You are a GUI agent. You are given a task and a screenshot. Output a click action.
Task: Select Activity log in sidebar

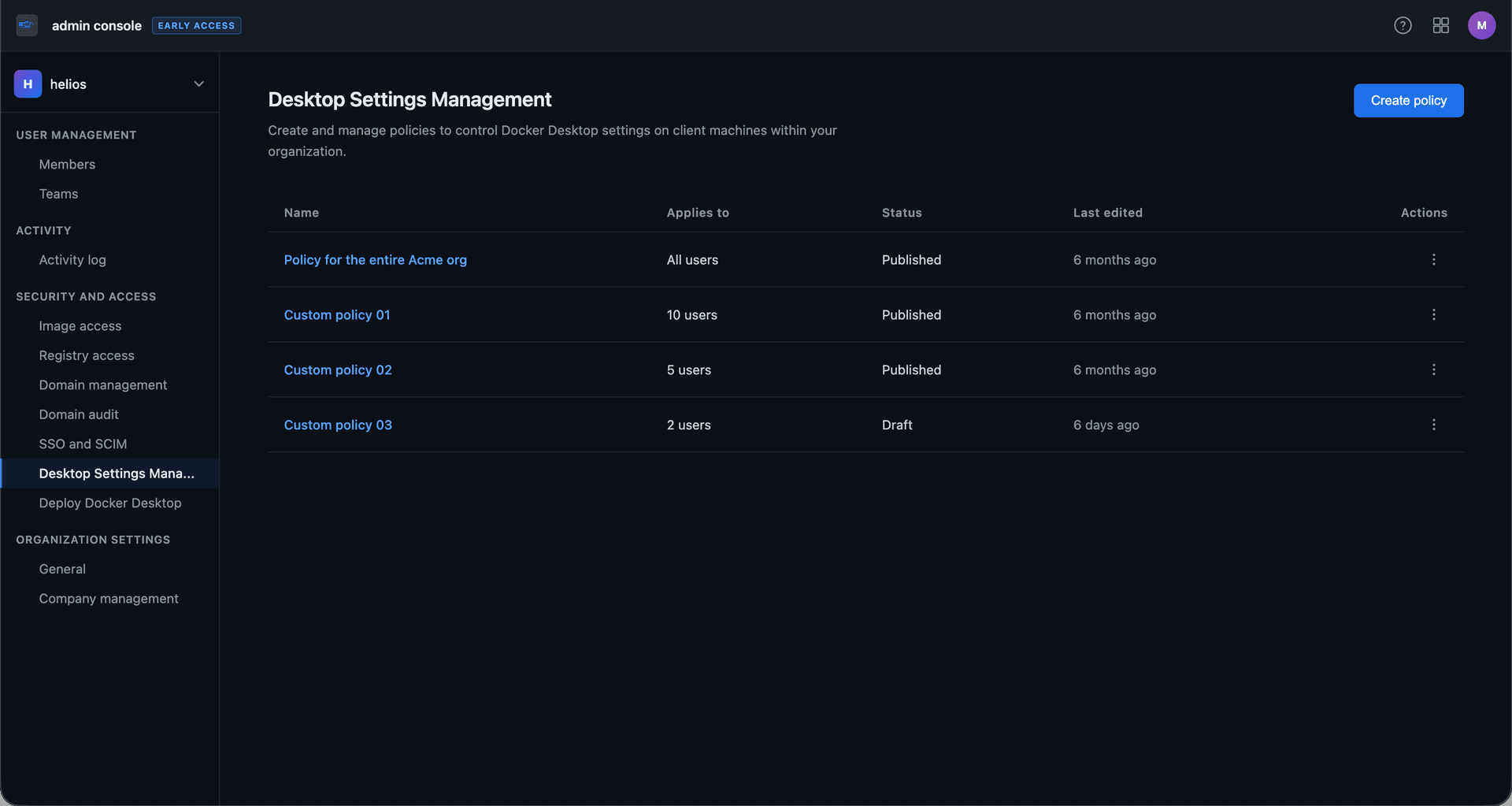(x=72, y=260)
